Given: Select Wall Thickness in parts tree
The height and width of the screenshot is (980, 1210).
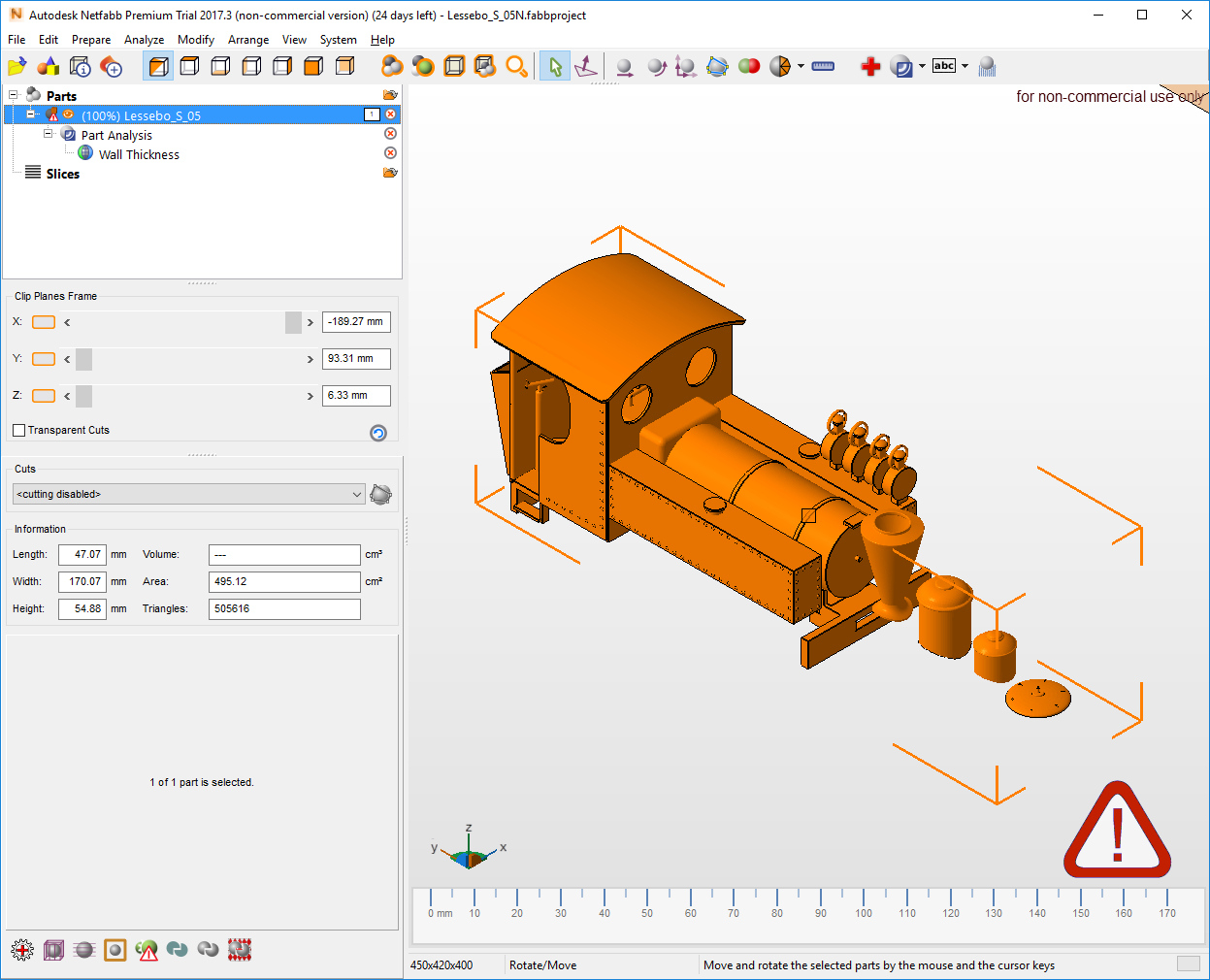Looking at the screenshot, I should [x=139, y=154].
